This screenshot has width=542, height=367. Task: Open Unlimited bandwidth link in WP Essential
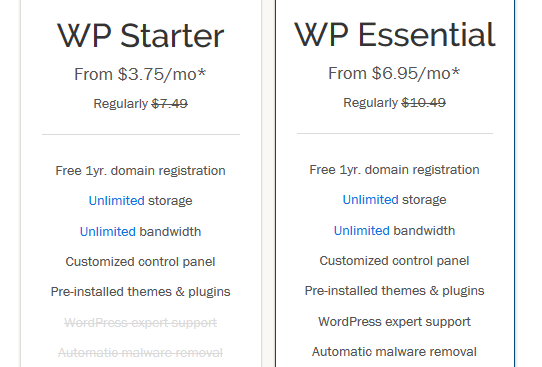[x=362, y=230]
